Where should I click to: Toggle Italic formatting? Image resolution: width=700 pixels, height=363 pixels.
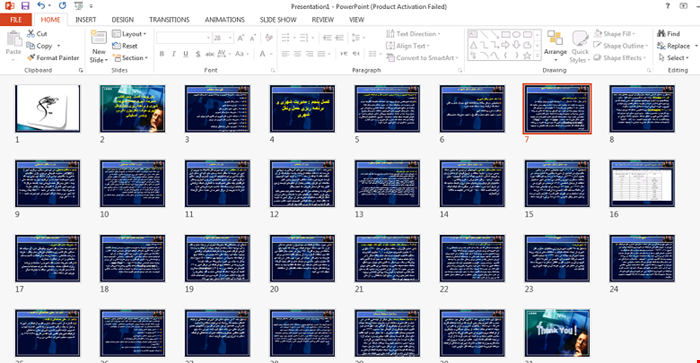point(174,54)
